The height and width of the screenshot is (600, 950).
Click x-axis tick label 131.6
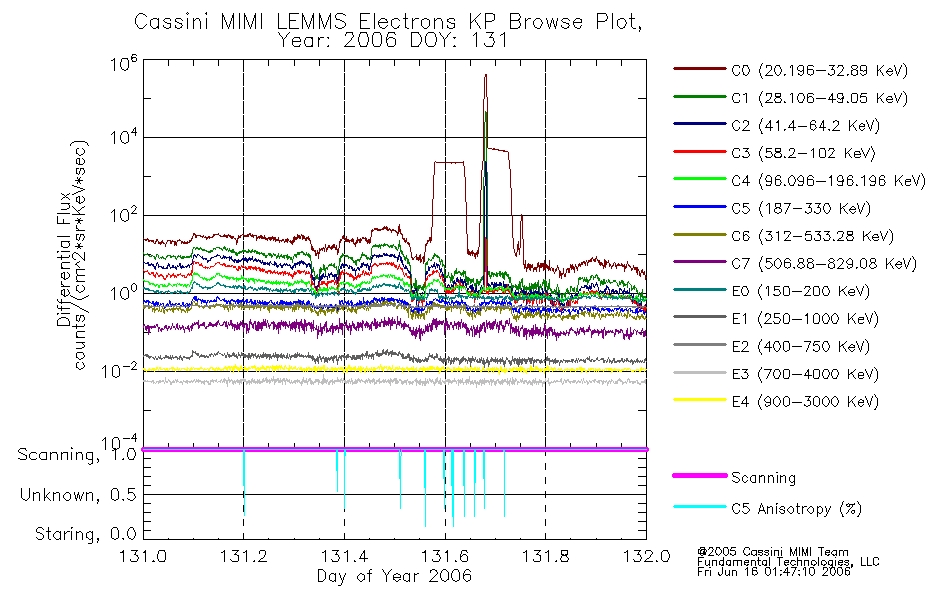click(x=445, y=556)
